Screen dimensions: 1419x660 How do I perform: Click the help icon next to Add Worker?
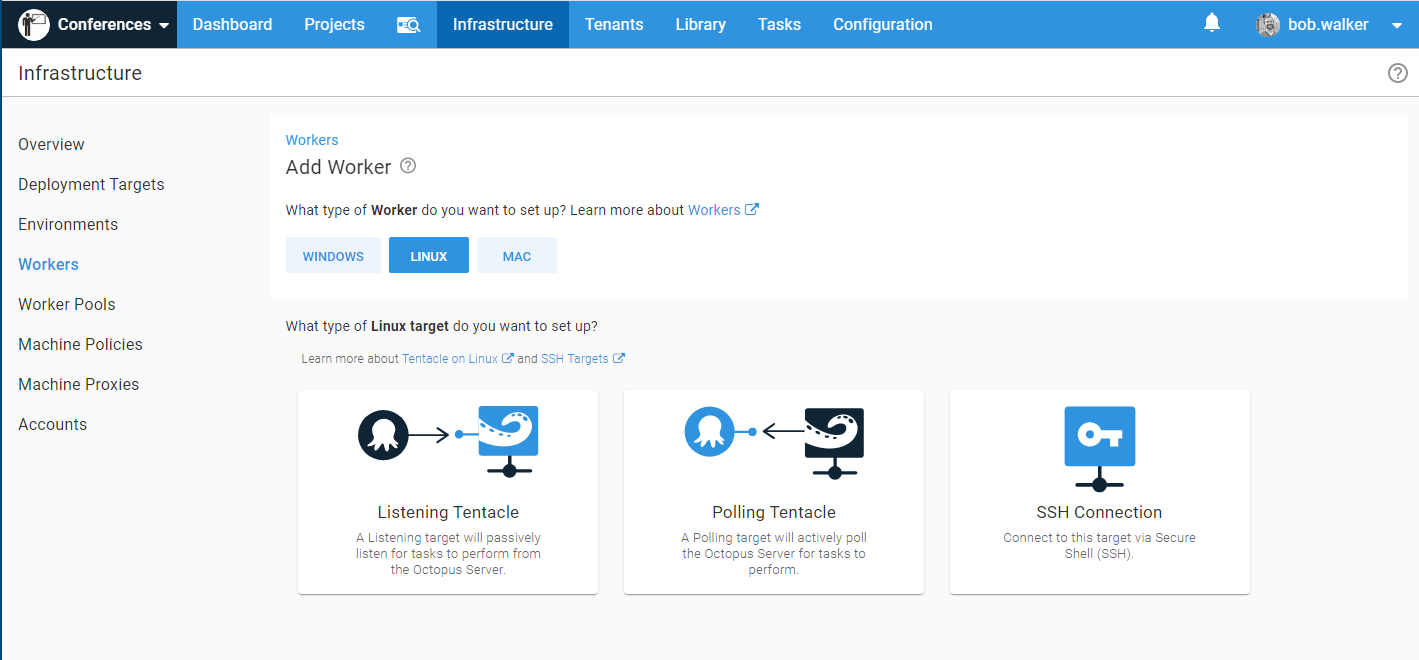pos(408,166)
